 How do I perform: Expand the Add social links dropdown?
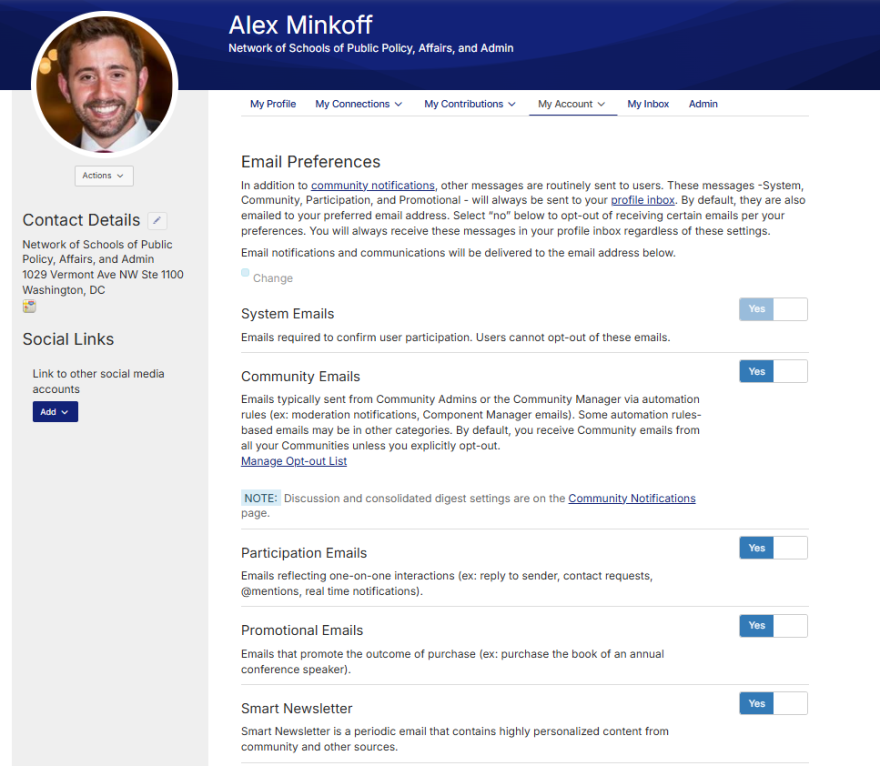(55, 412)
